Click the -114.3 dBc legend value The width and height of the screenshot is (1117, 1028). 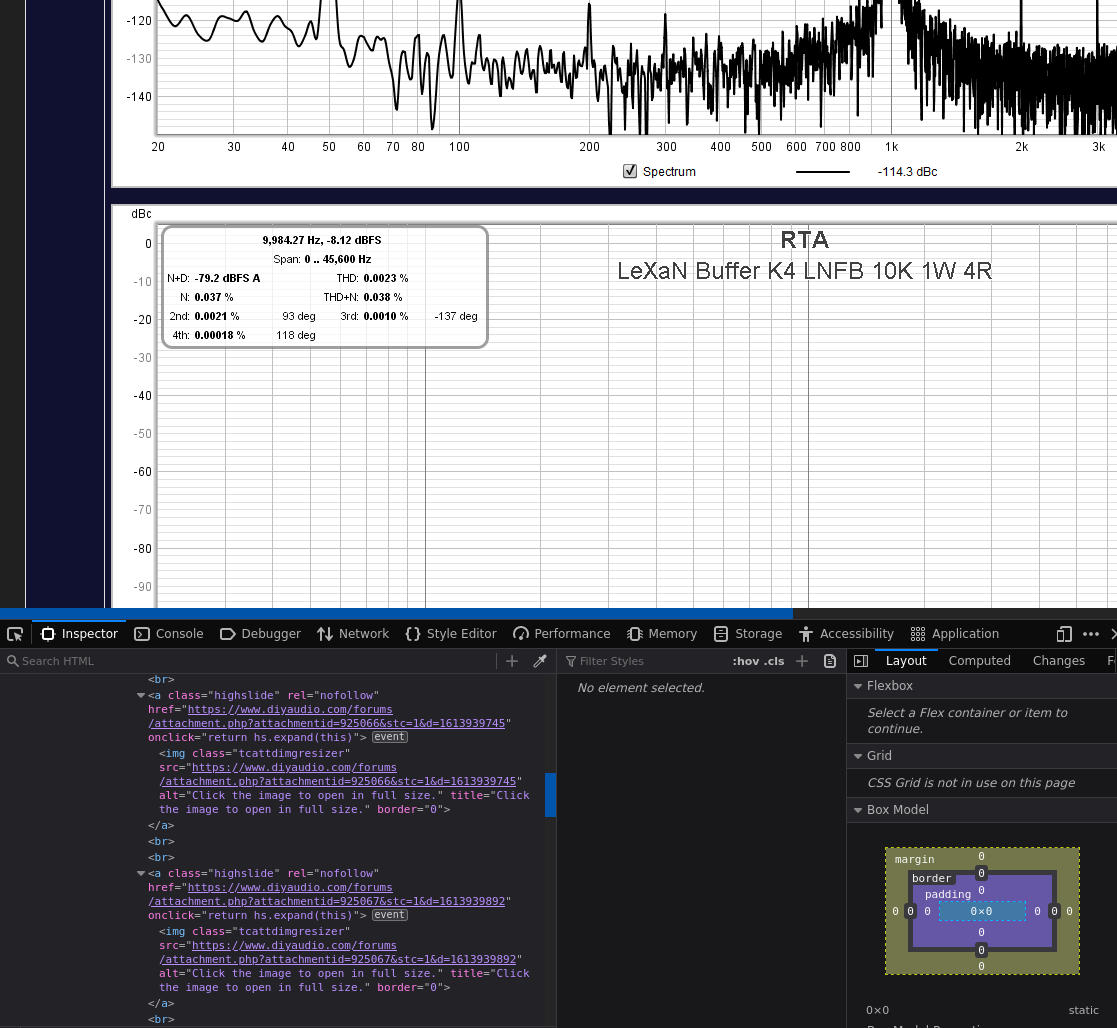[907, 172]
